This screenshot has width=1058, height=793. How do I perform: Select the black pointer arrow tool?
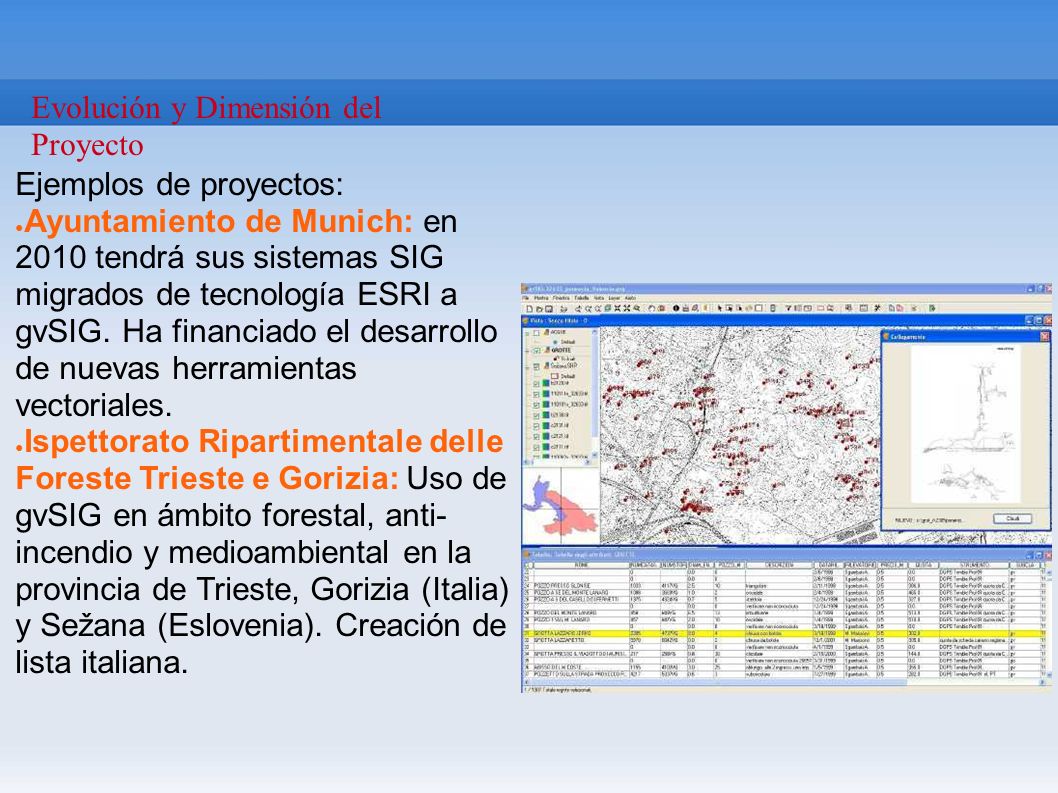click(720, 308)
